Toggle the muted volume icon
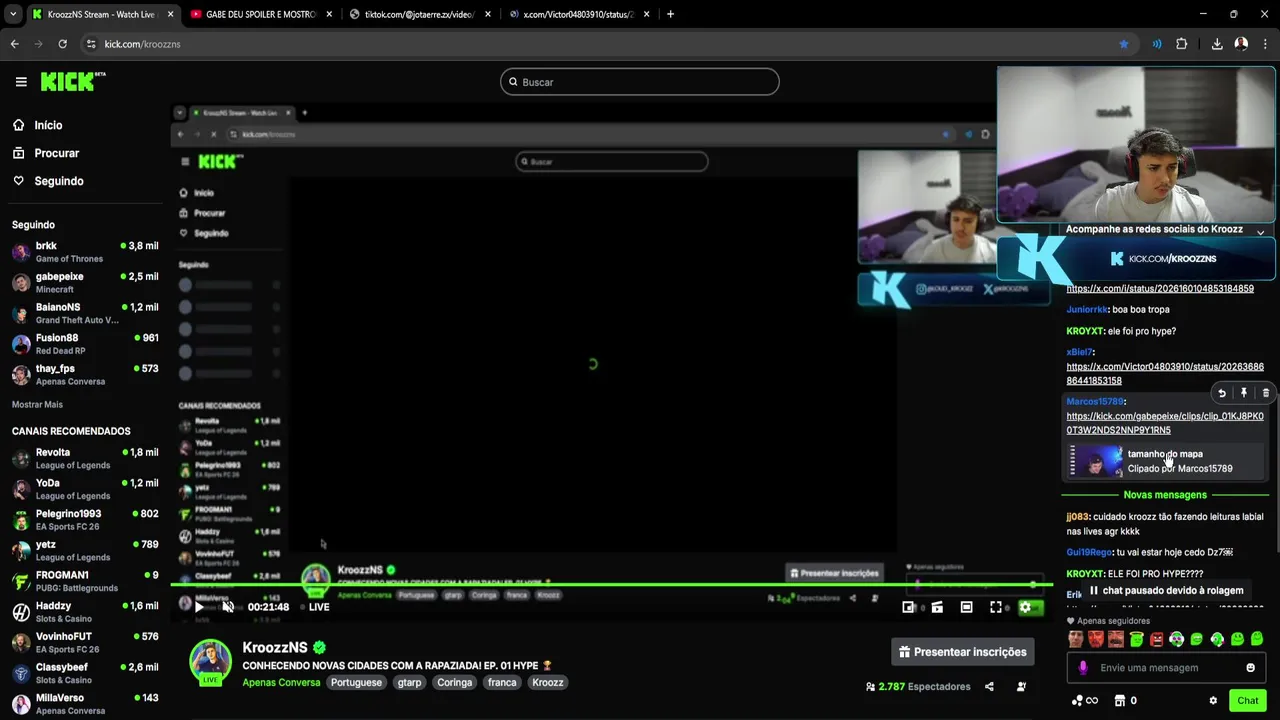This screenshot has height=720, width=1280. coord(228,607)
